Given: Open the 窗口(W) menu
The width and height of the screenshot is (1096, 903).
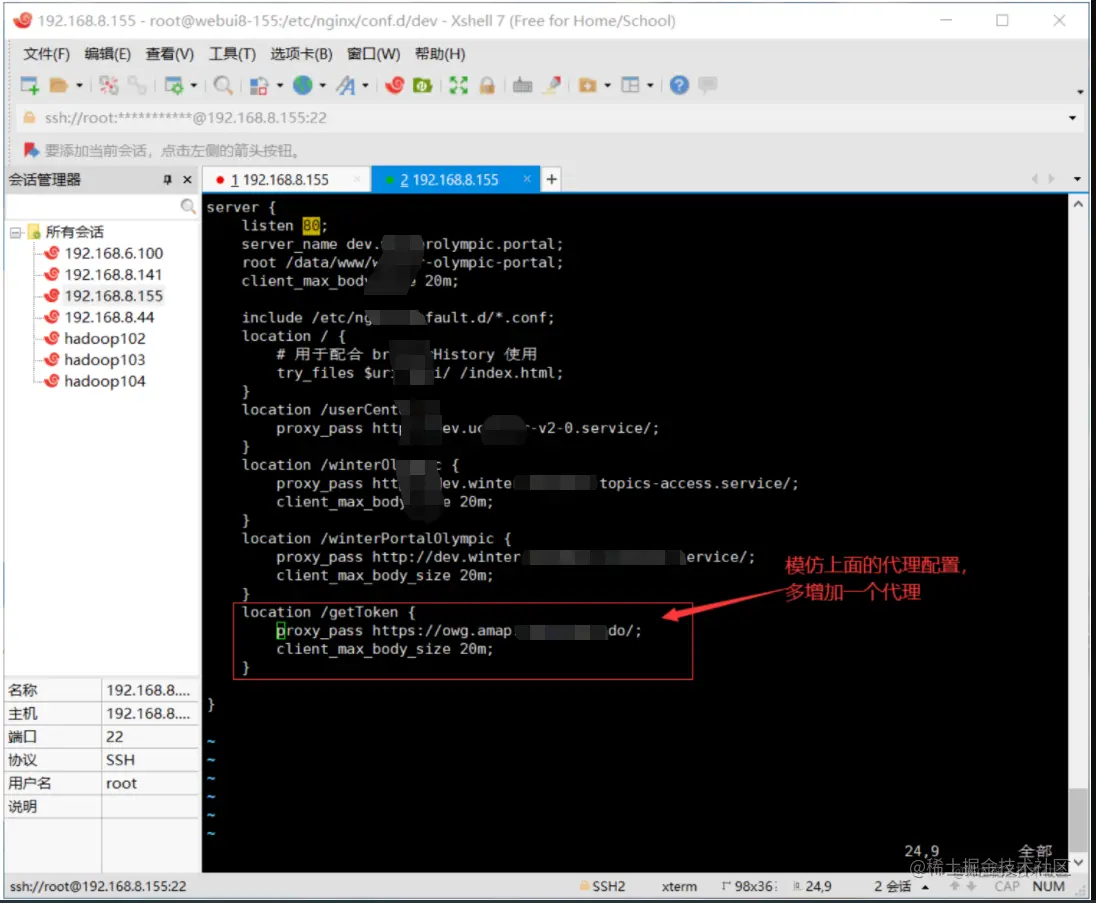Looking at the screenshot, I should point(373,54).
